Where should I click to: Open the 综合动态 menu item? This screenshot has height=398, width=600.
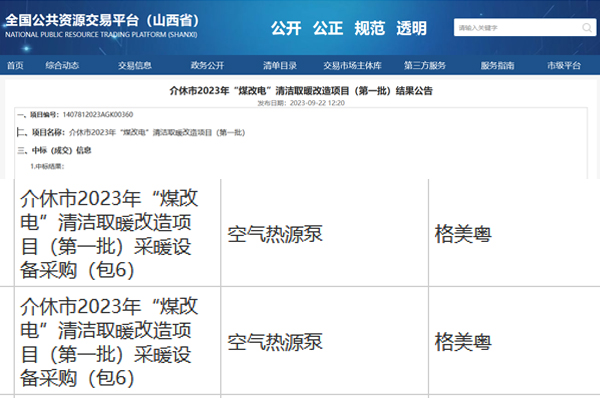[62, 65]
